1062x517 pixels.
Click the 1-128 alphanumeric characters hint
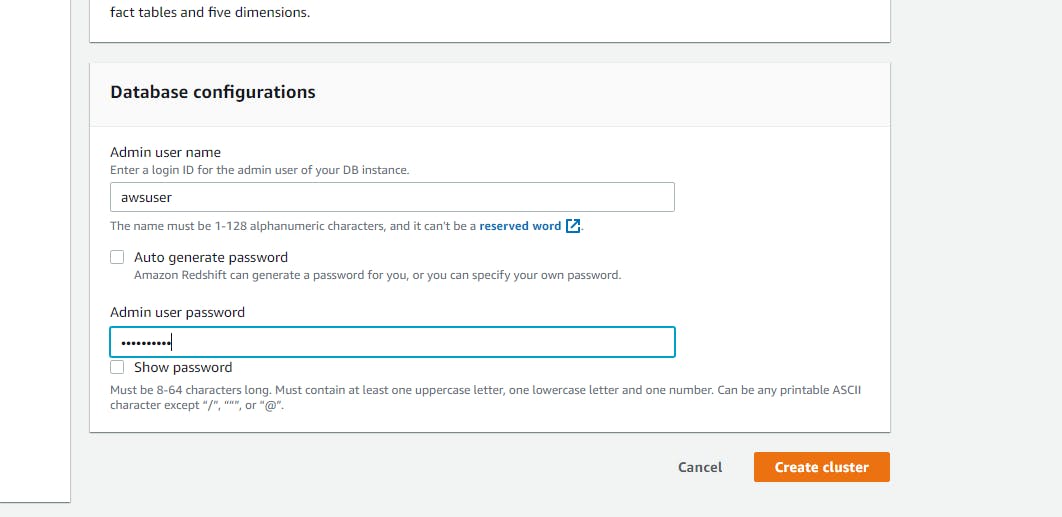pyautogui.click(x=290, y=226)
